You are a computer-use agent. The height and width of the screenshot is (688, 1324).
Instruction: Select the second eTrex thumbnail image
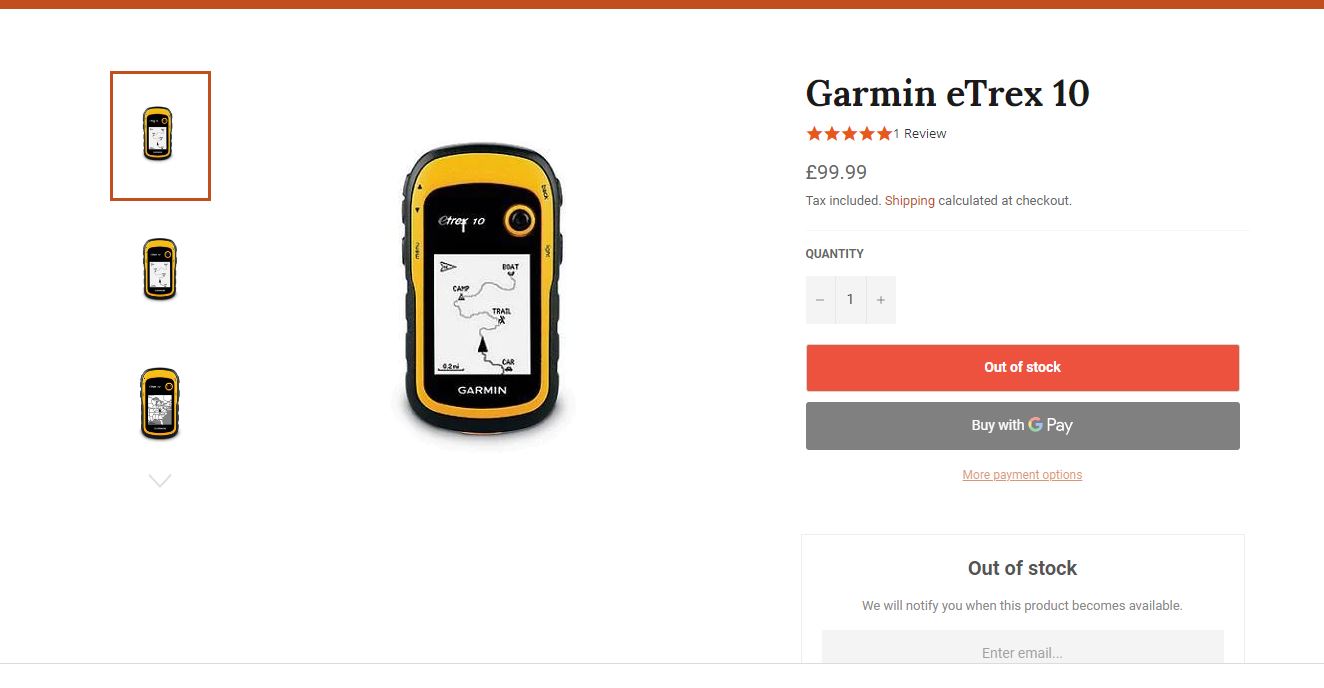click(160, 269)
